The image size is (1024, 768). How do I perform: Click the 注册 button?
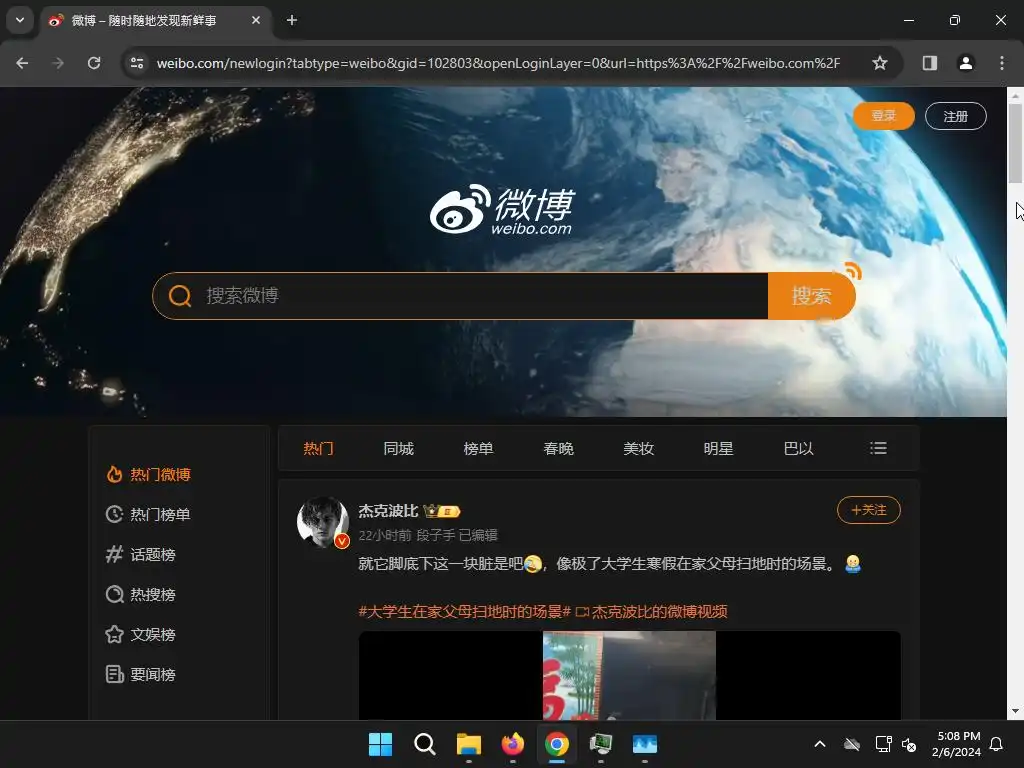[955, 116]
